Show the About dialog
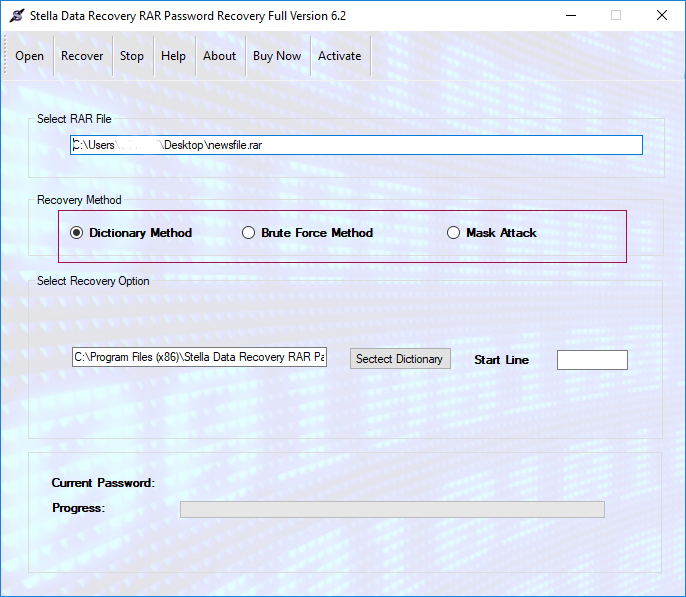The width and height of the screenshot is (686, 597). point(220,56)
